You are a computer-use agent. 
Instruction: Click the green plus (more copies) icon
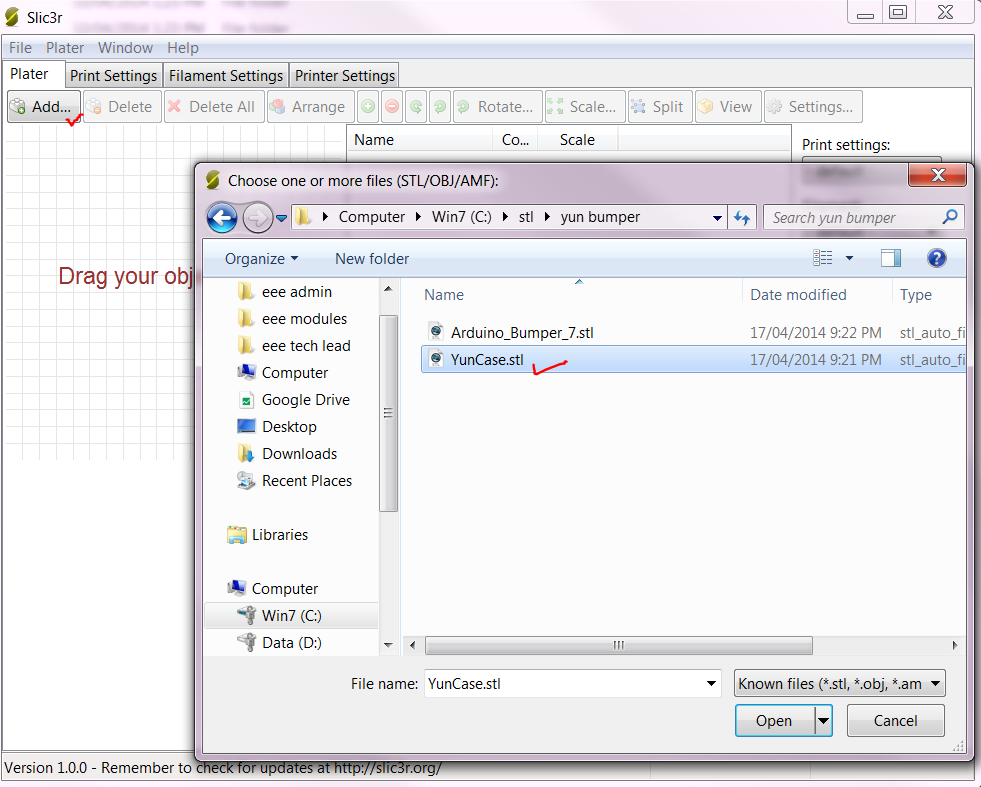click(369, 106)
